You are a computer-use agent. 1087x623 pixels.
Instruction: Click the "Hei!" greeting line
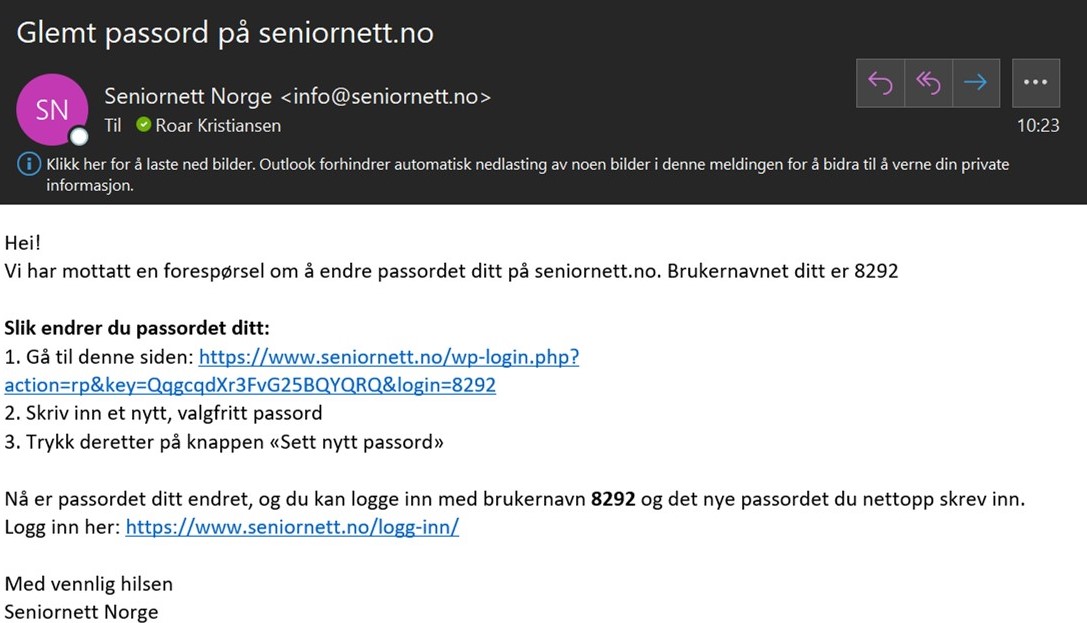[22, 243]
